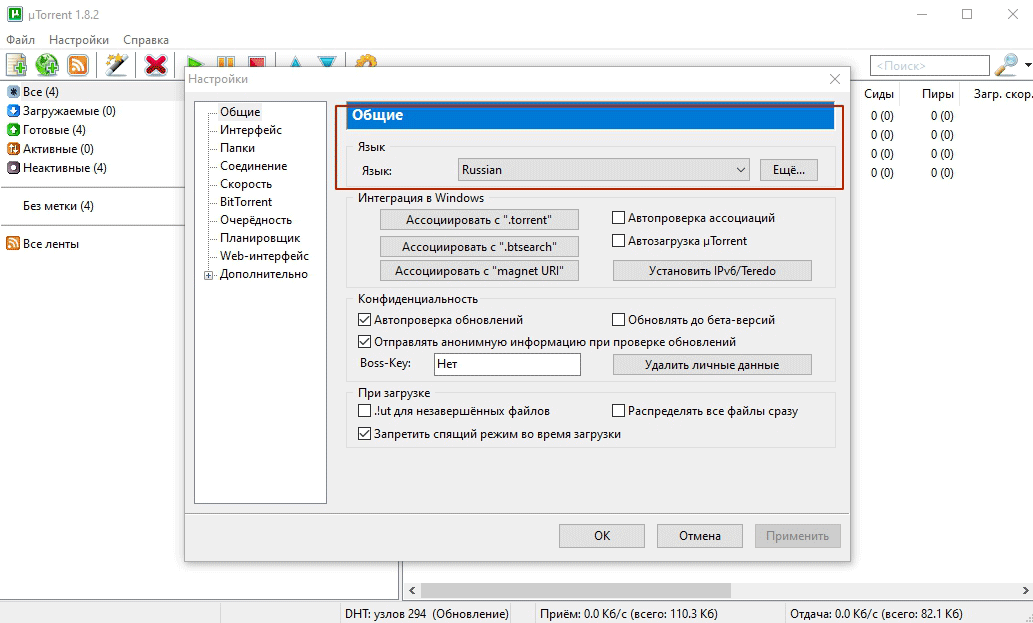Select 'Интерфейс' in settings tree
Screen dimensions: 1033x623
point(250,130)
